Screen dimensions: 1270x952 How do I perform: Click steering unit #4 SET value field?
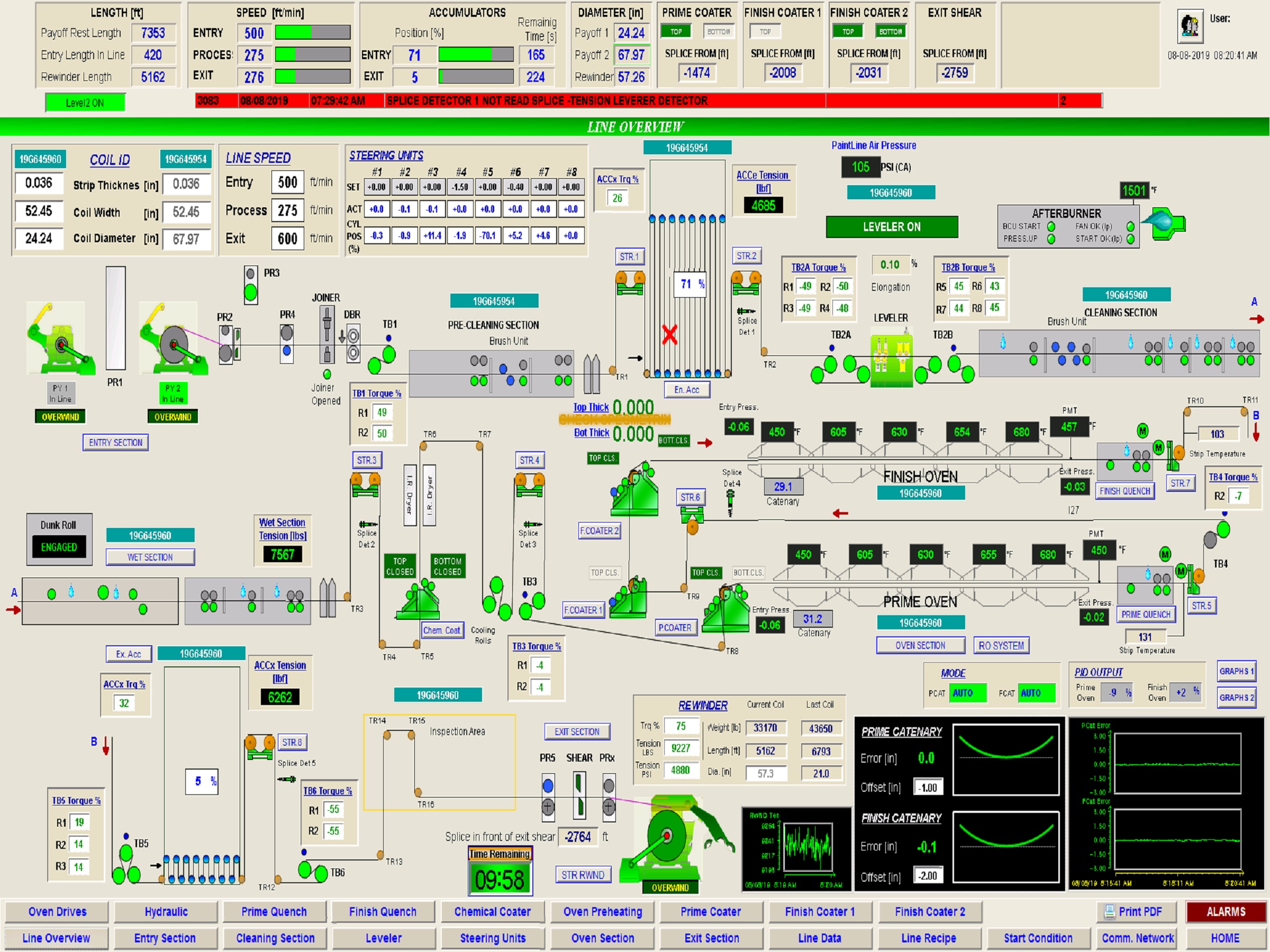[x=460, y=187]
